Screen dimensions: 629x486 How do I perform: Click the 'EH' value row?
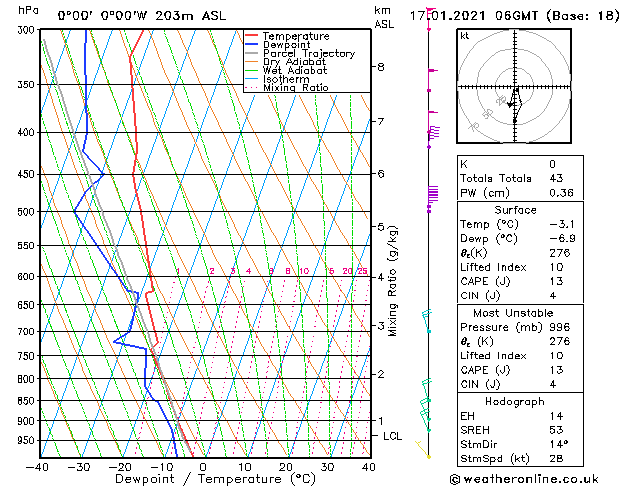[x=520, y=416]
